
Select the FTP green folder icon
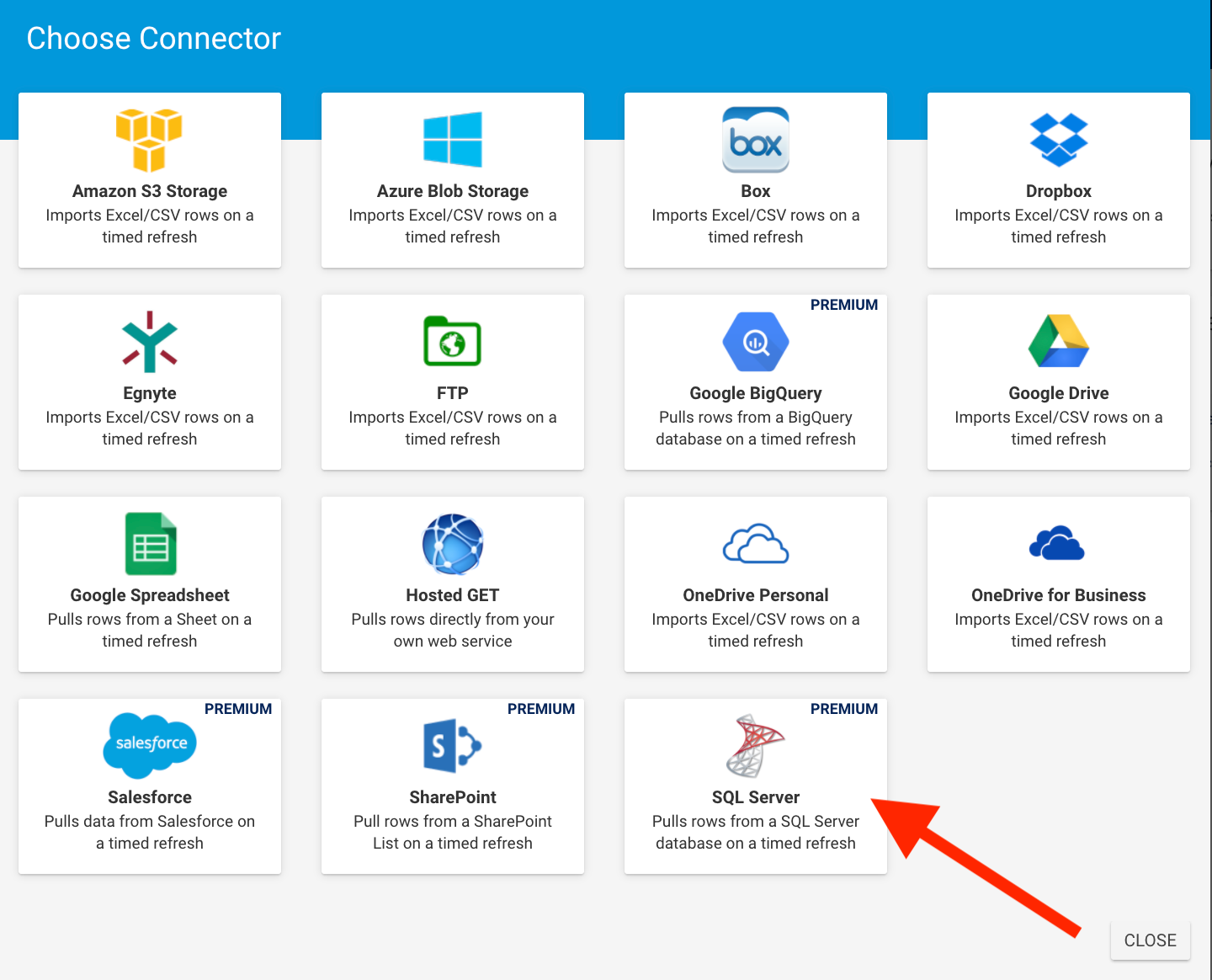453,341
